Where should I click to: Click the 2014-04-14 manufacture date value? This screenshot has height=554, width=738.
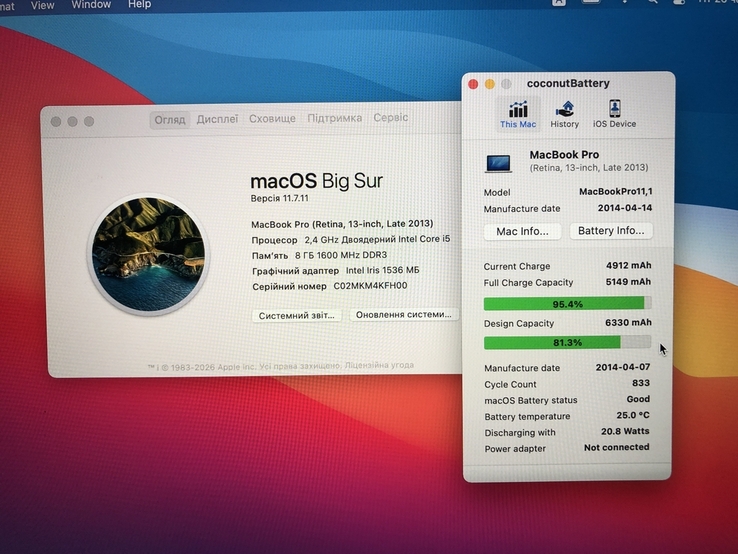pyautogui.click(x=625, y=208)
